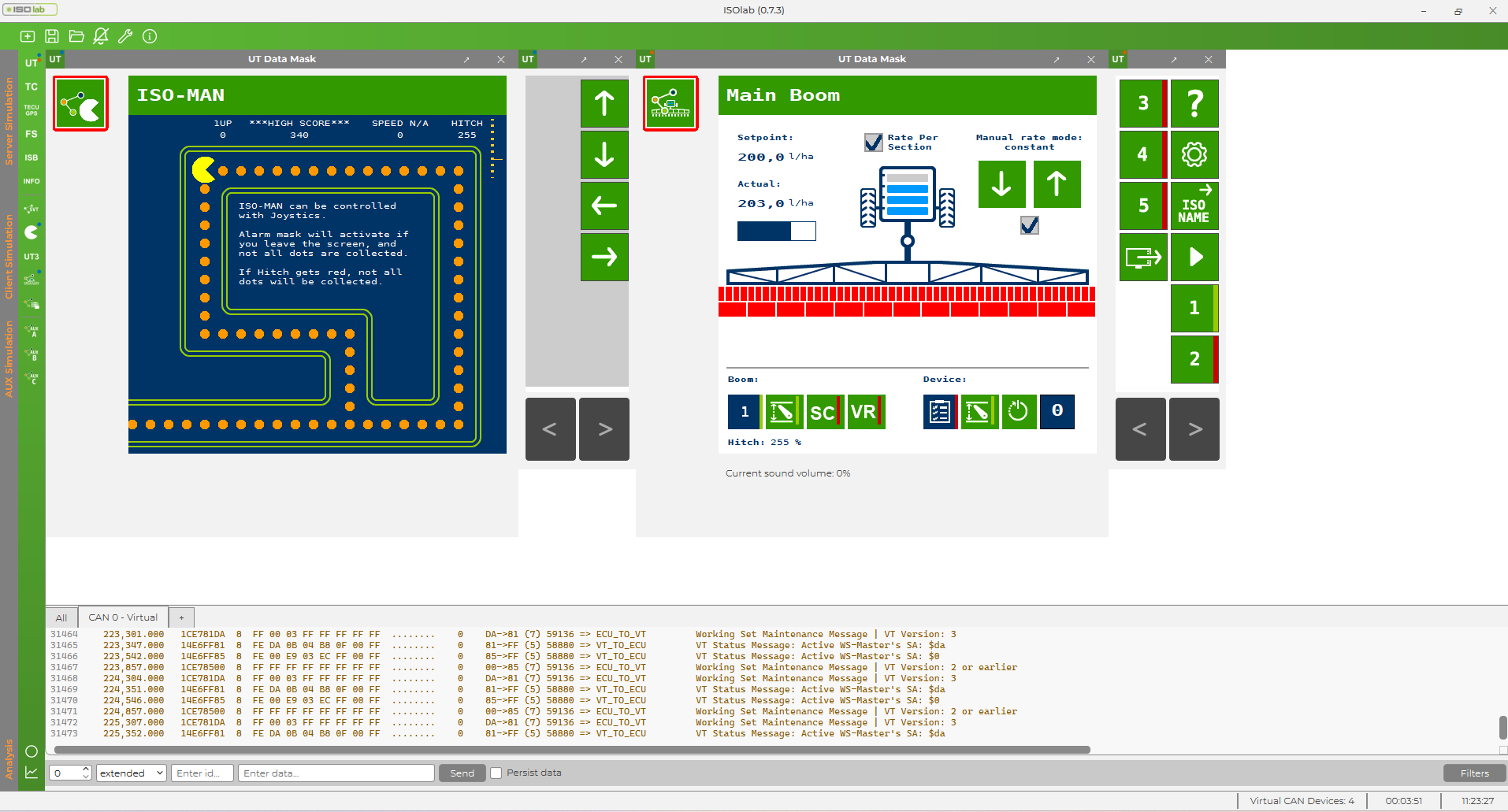The height and width of the screenshot is (812, 1508).
Task: Decrease manual rate with the down arrow
Action: click(1001, 184)
